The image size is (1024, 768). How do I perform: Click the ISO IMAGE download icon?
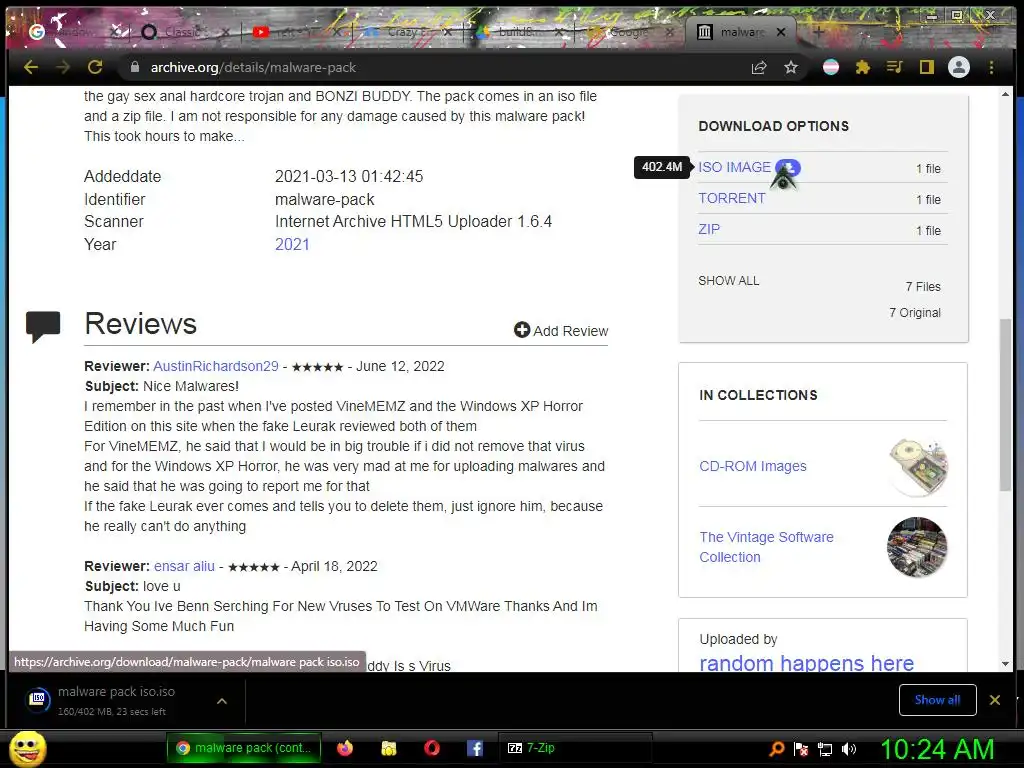[788, 168]
